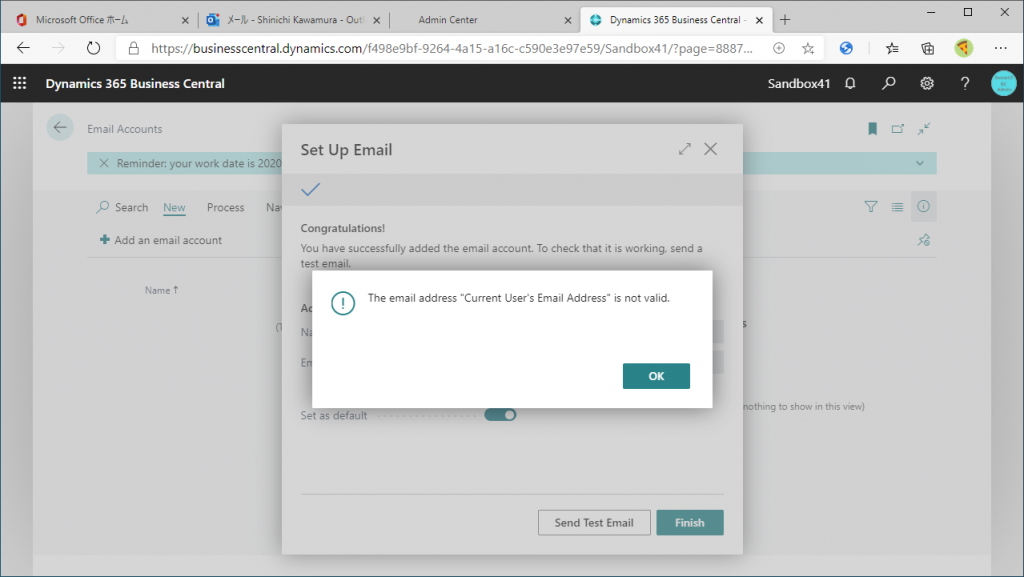Screen dimensions: 1024x577
Task: Expand the Set Up Email dialog to full size
Action: (684, 149)
